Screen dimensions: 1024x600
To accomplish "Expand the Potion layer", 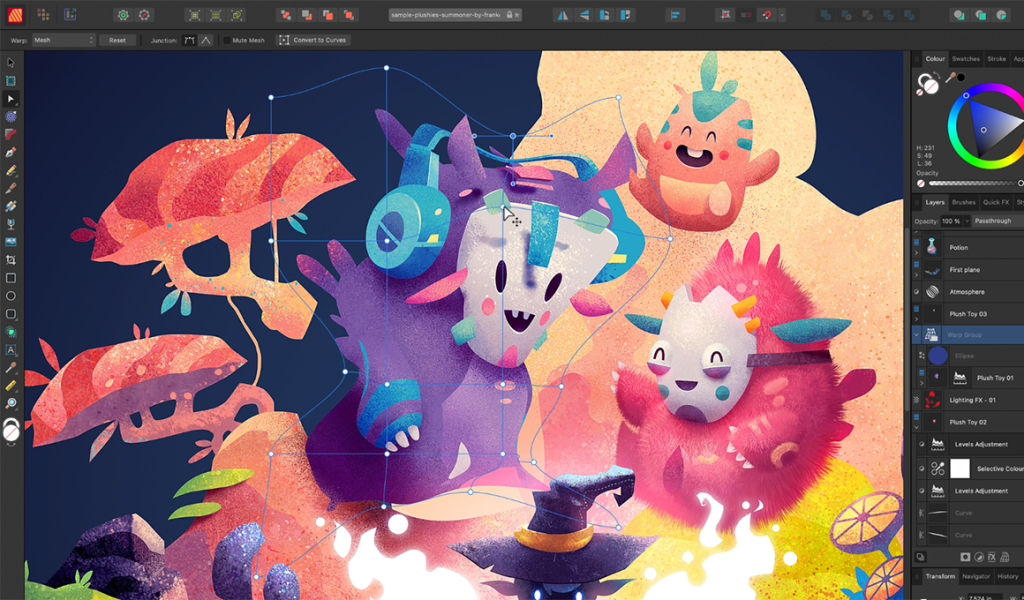I will 916,252.
